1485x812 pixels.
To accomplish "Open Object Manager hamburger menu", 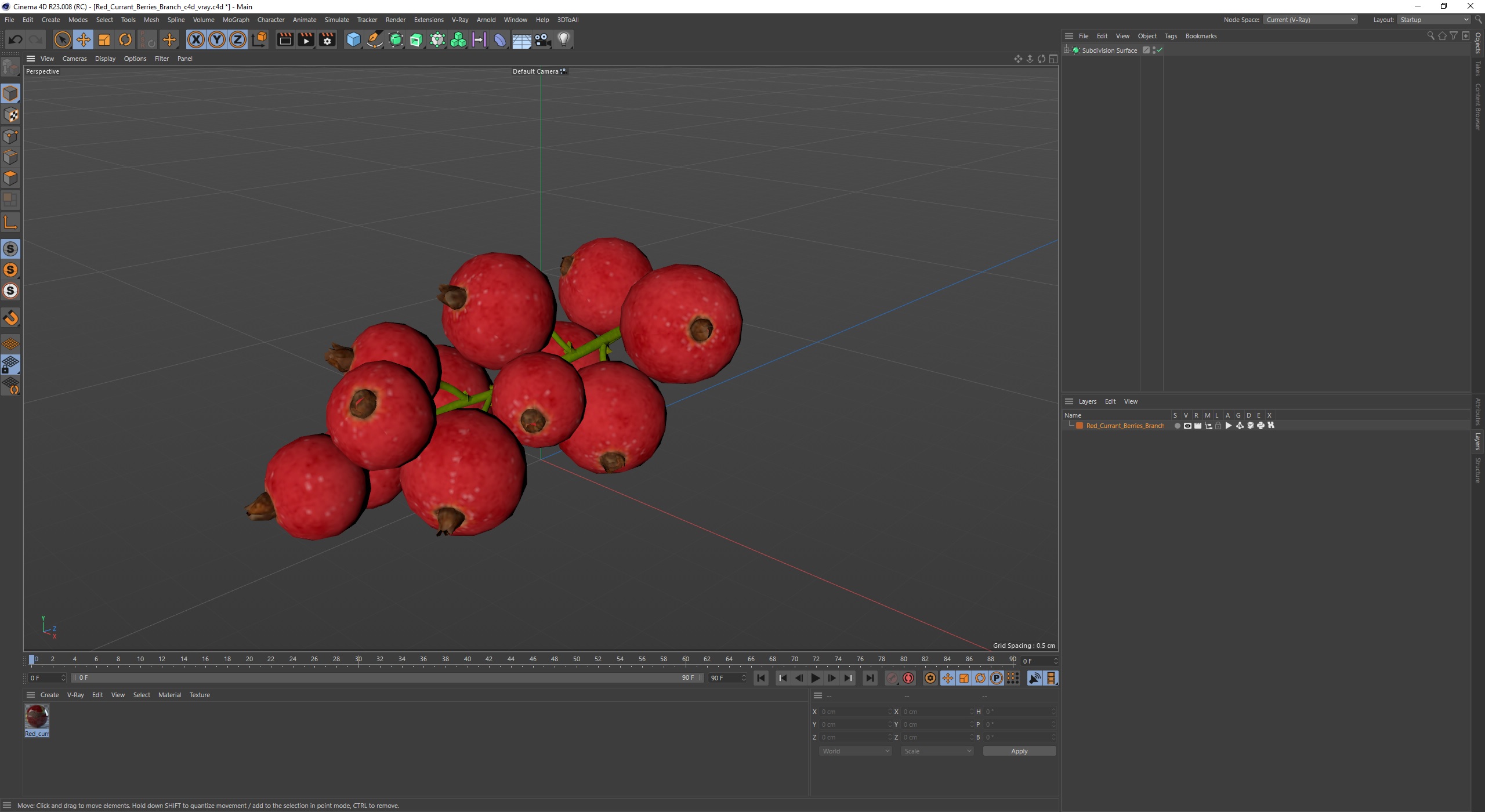I will (1069, 36).
